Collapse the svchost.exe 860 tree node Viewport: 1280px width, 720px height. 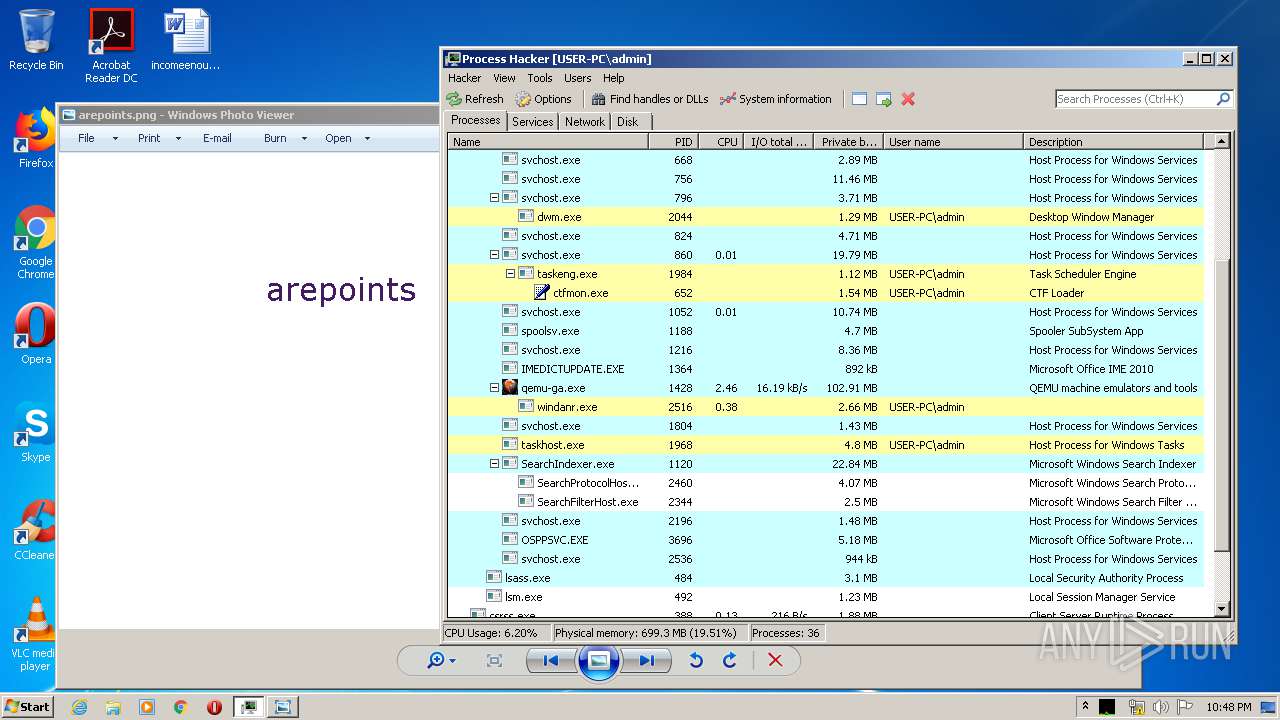pos(494,255)
